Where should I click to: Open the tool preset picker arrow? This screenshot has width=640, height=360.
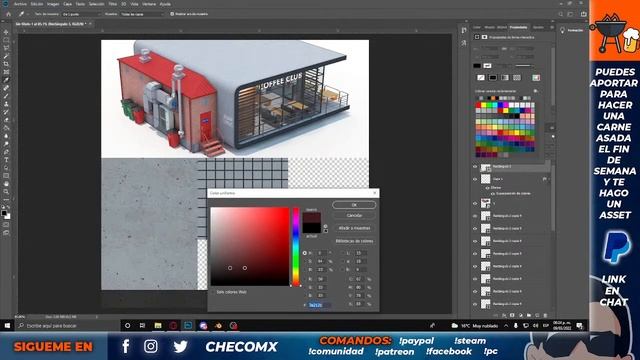tap(27, 14)
